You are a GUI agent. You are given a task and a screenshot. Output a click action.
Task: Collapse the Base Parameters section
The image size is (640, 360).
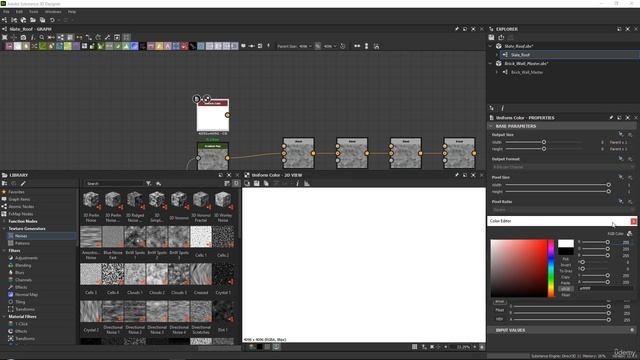coord(491,126)
